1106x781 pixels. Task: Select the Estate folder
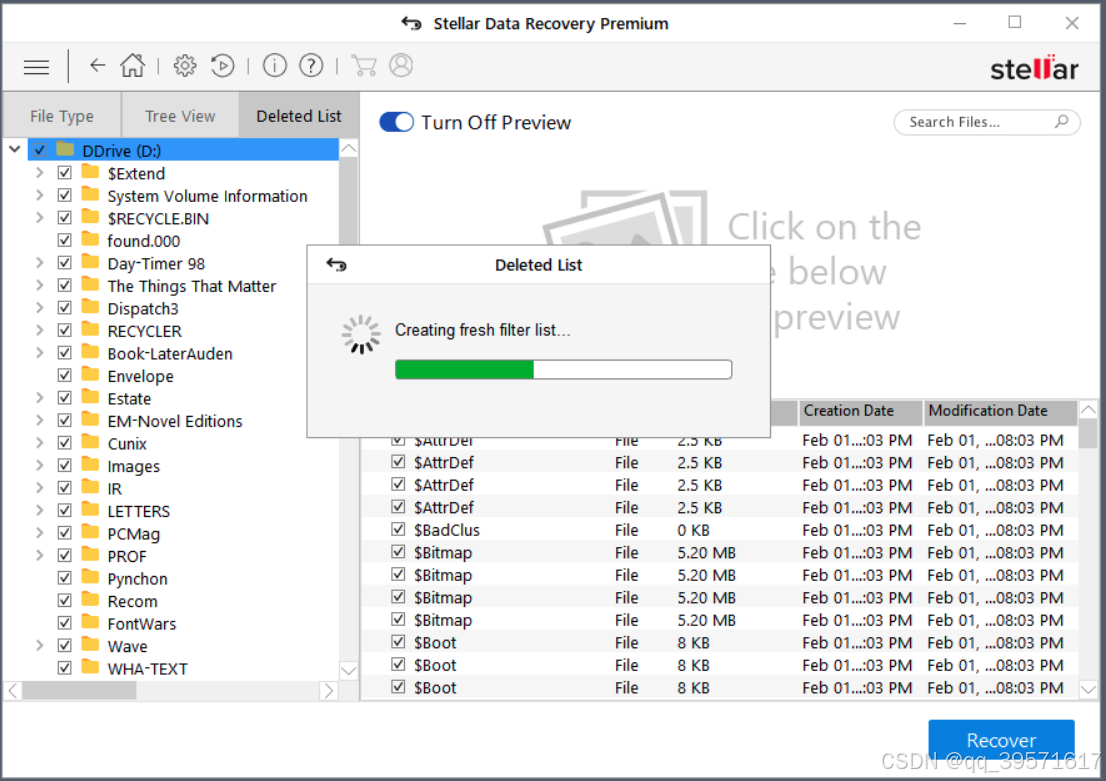click(x=129, y=399)
